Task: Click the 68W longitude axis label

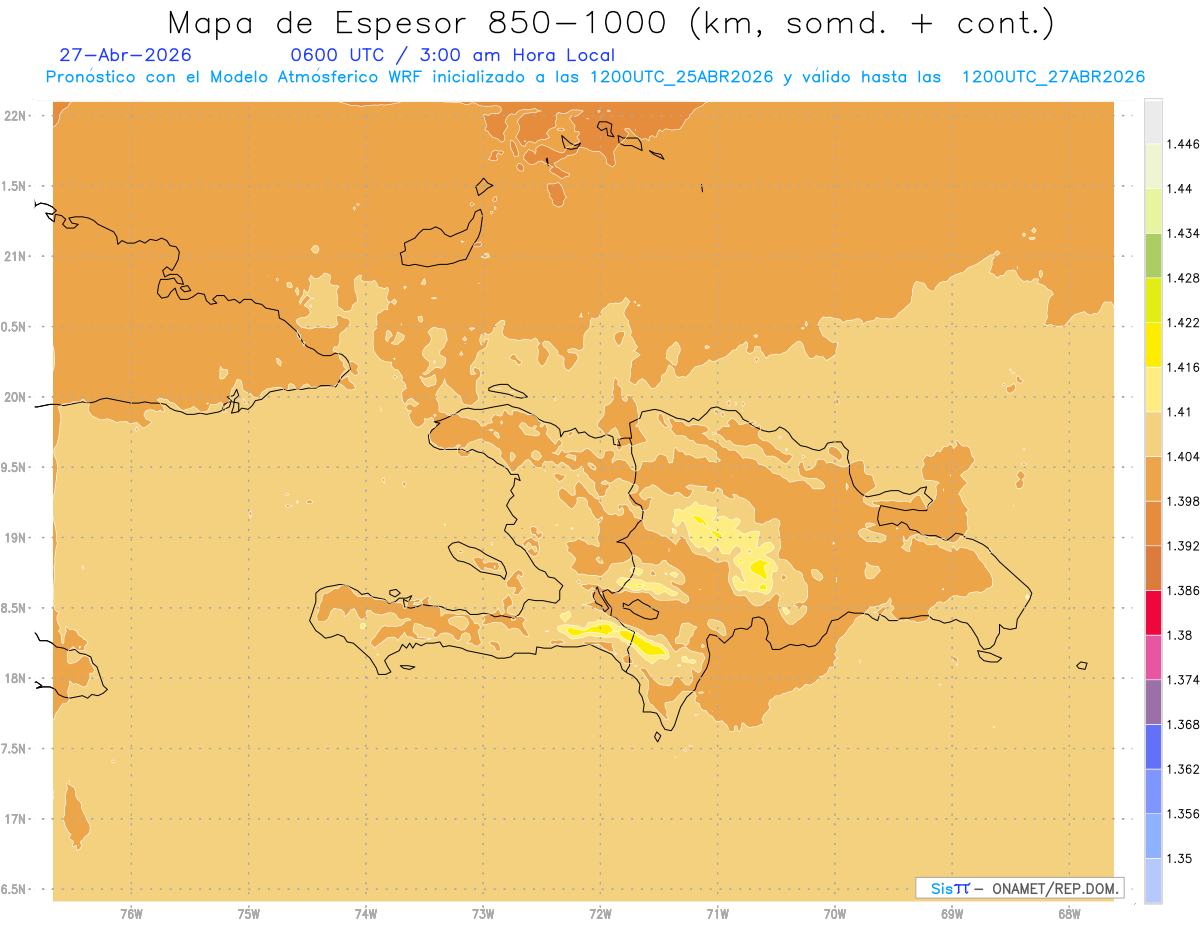Action: [x=1069, y=914]
